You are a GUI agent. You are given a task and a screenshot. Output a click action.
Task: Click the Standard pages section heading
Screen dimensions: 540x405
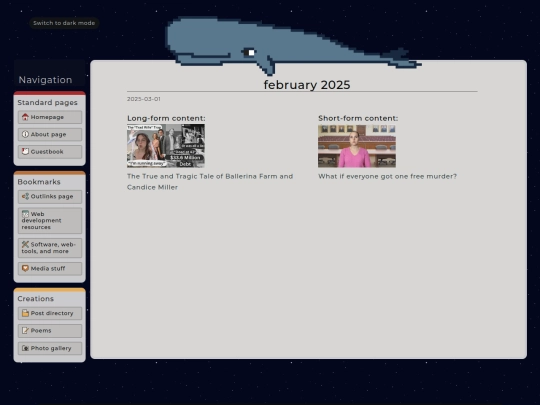pos(48,103)
